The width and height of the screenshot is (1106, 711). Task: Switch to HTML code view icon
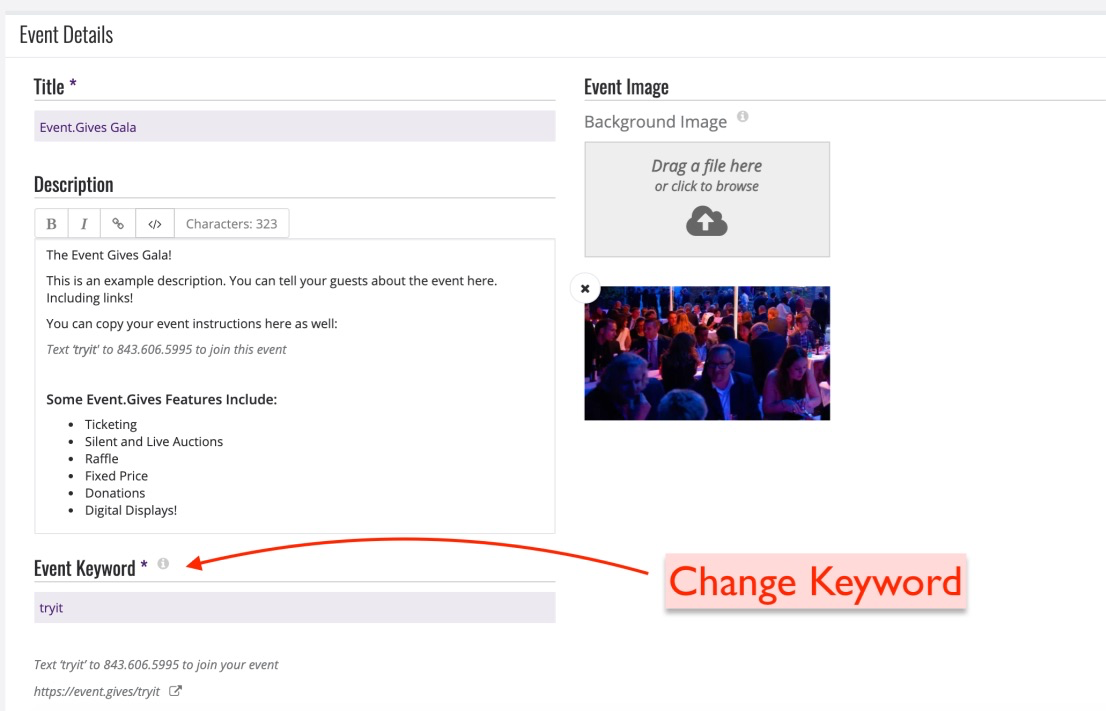[x=154, y=224]
